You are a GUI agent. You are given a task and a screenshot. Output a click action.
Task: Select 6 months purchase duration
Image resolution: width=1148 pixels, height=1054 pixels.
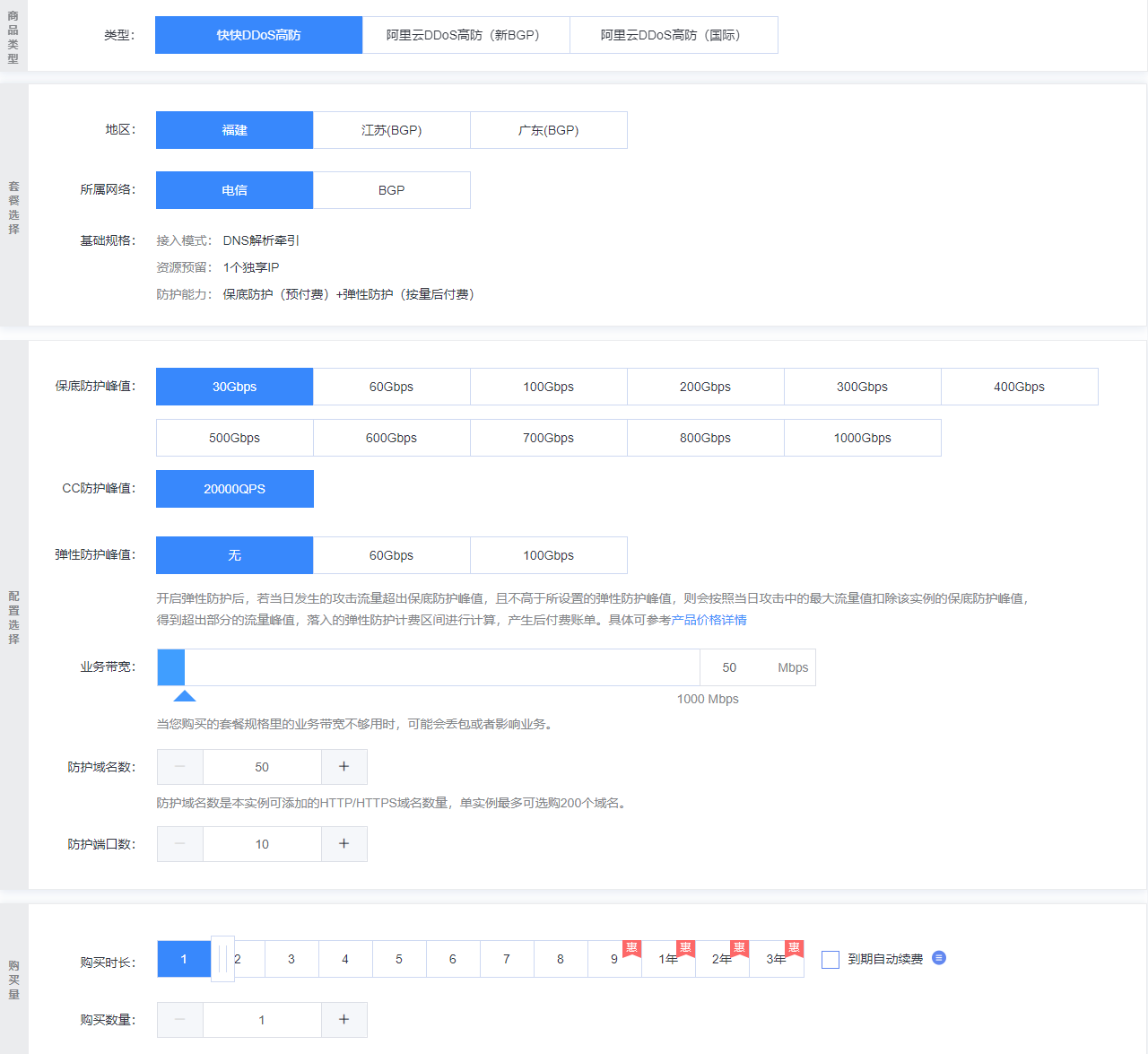tap(453, 959)
